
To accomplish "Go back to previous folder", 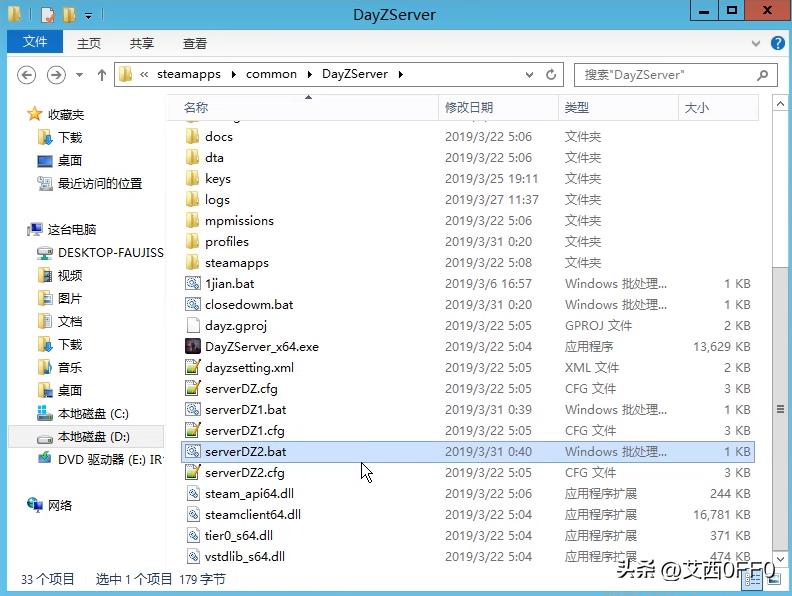I will 26,75.
